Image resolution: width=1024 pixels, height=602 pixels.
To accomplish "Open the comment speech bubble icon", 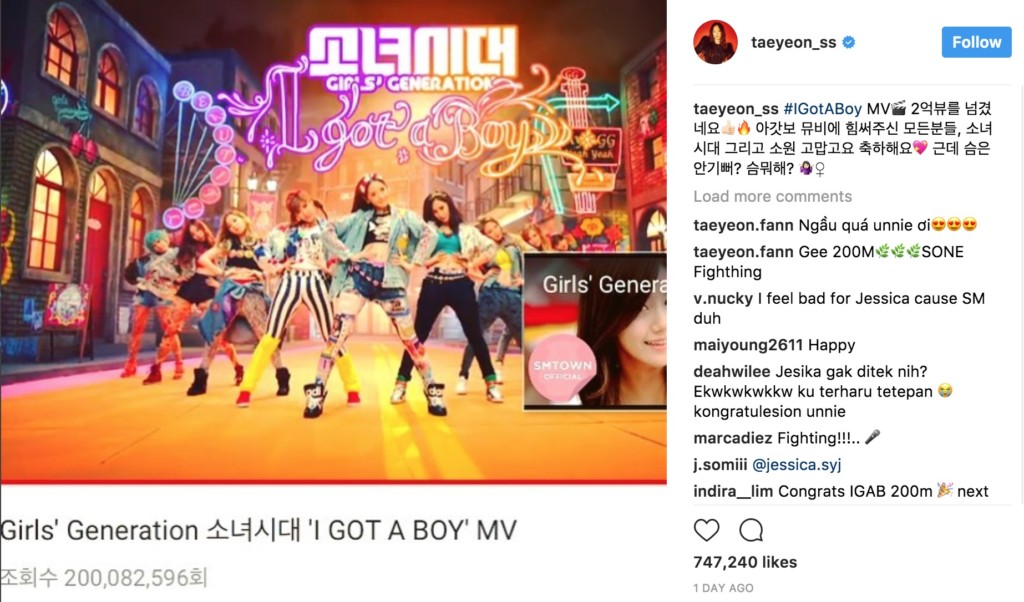I will (751, 530).
